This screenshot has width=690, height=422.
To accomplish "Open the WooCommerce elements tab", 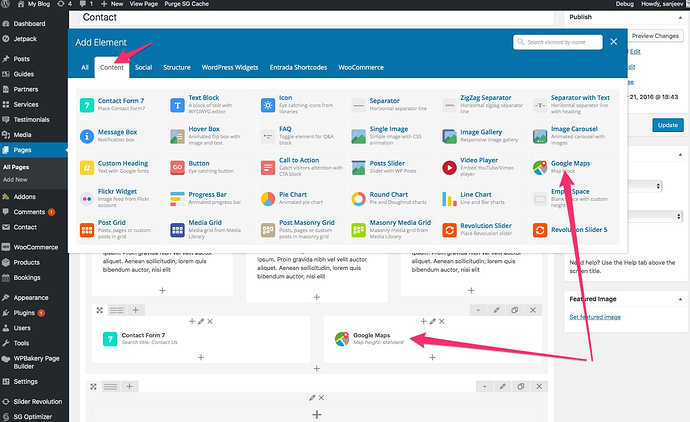I will (361, 67).
